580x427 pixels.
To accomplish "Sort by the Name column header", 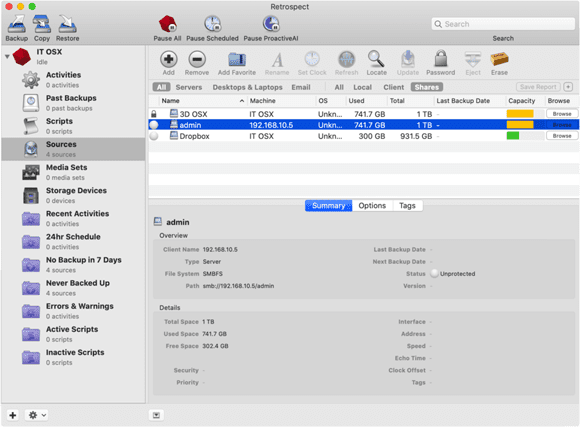I will [202, 101].
